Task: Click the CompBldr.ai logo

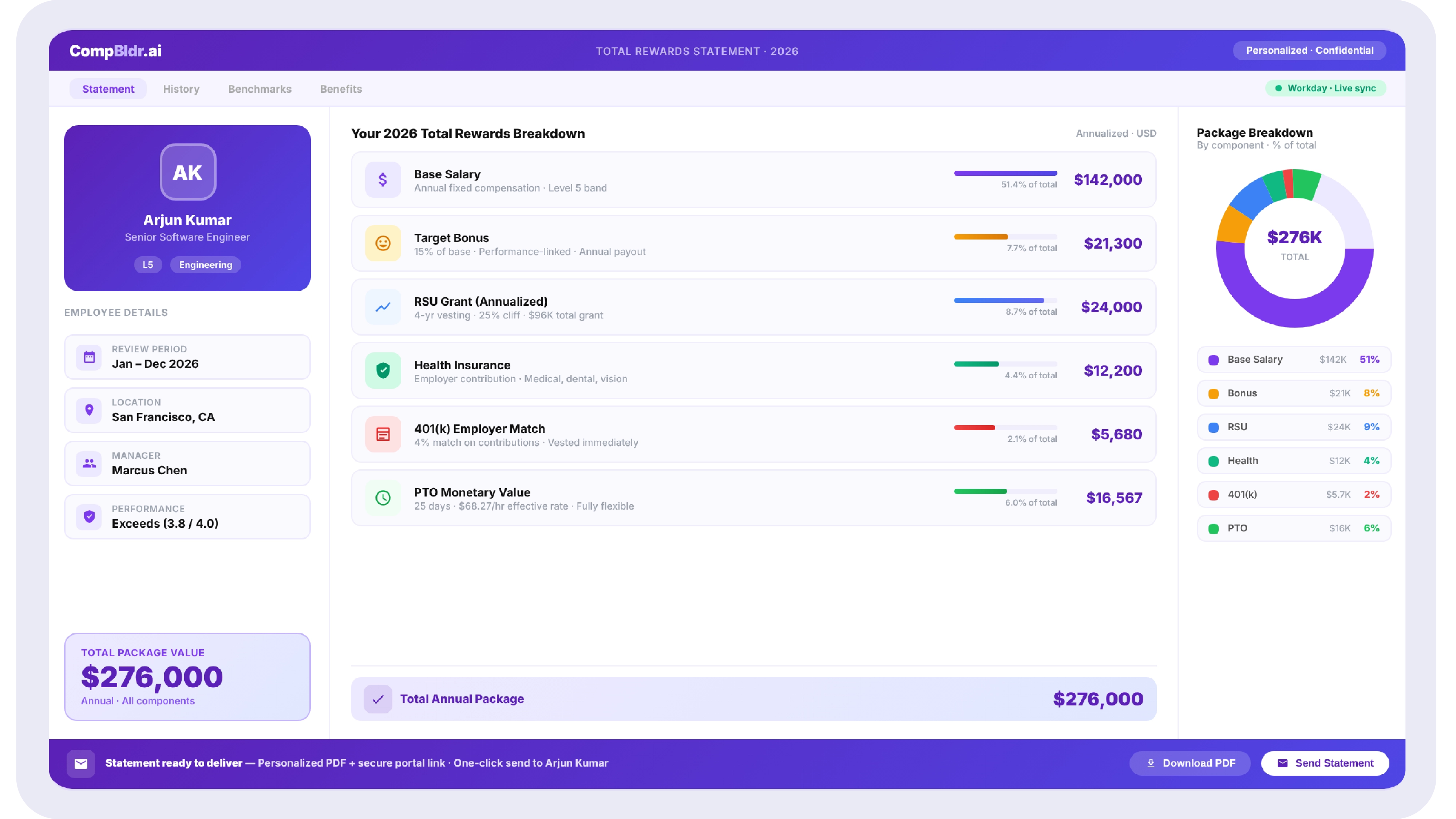Action: point(115,51)
